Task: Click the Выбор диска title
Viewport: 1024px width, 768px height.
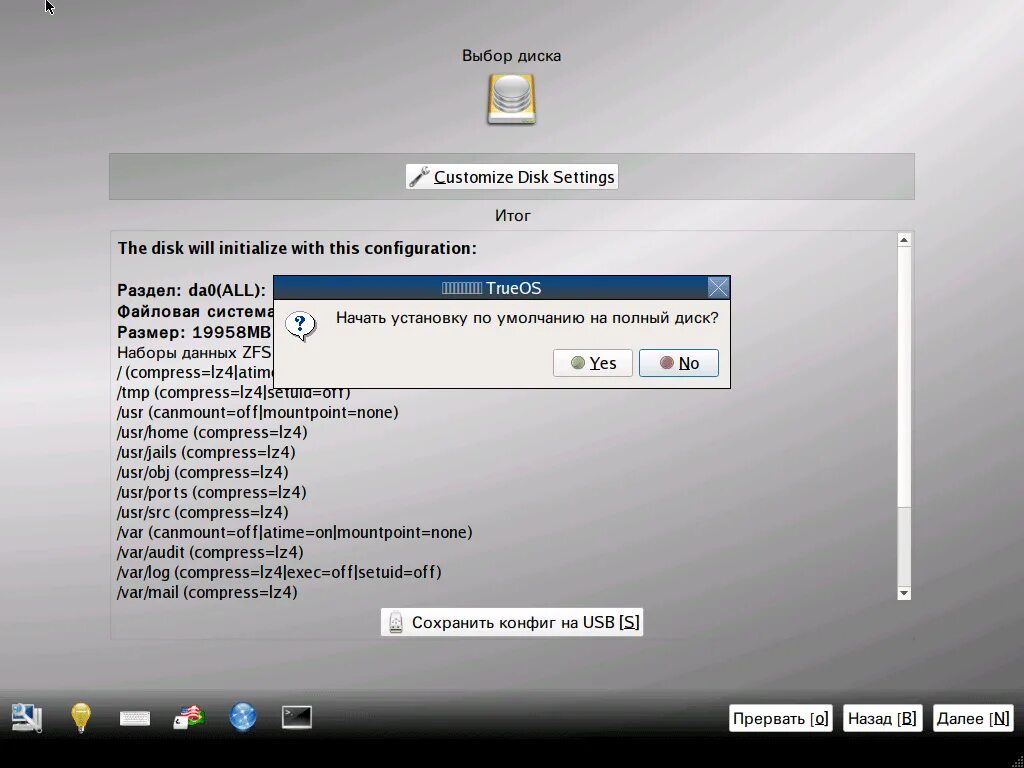Action: 511,56
